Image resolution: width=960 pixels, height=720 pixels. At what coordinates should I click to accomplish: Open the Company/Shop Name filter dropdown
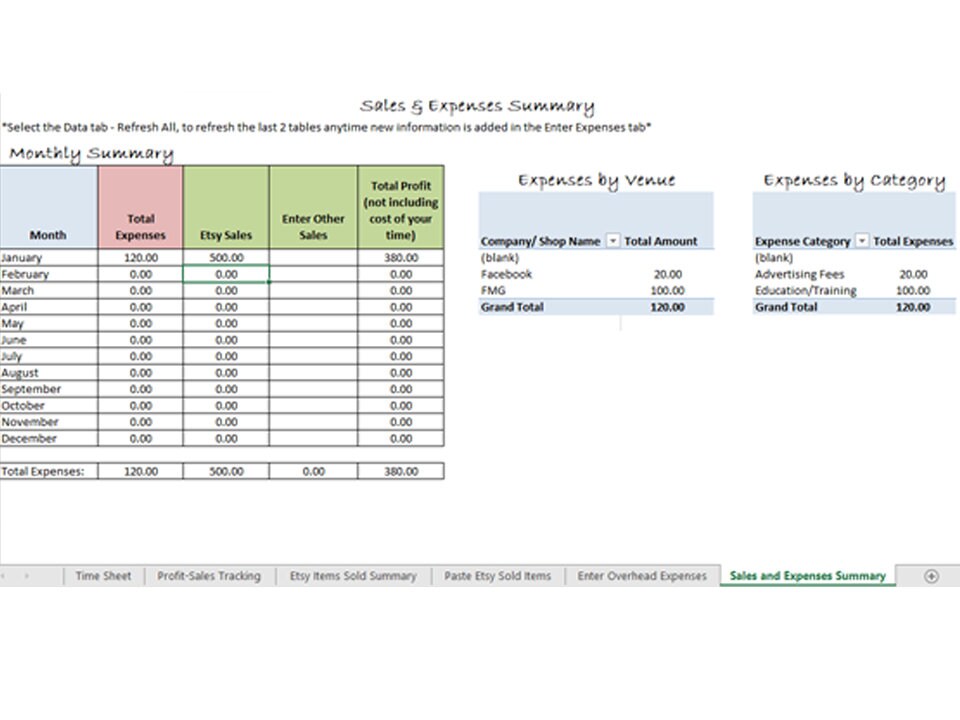coord(613,241)
